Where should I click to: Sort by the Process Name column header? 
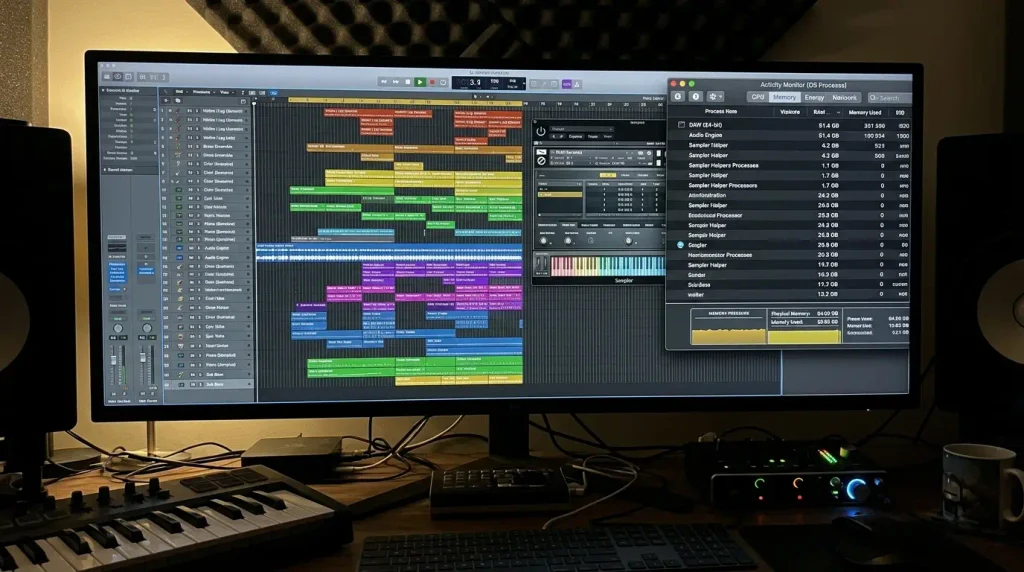(x=720, y=112)
